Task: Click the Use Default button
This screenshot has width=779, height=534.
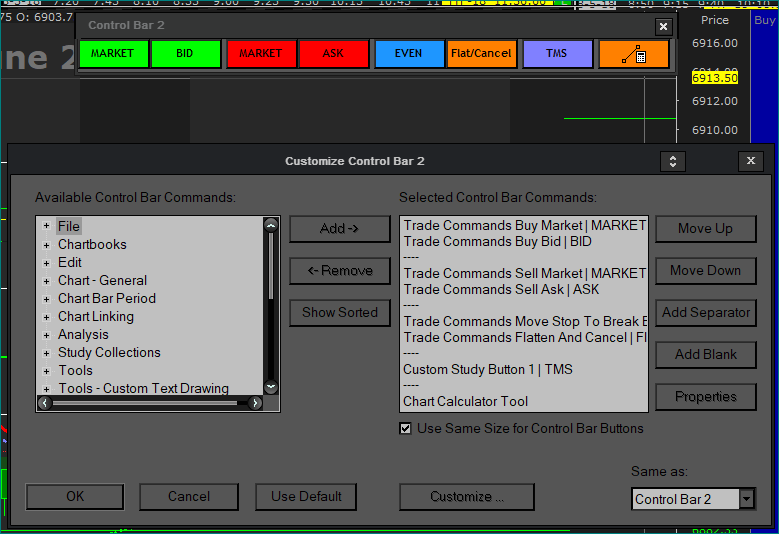Action: pyautogui.click(x=306, y=497)
